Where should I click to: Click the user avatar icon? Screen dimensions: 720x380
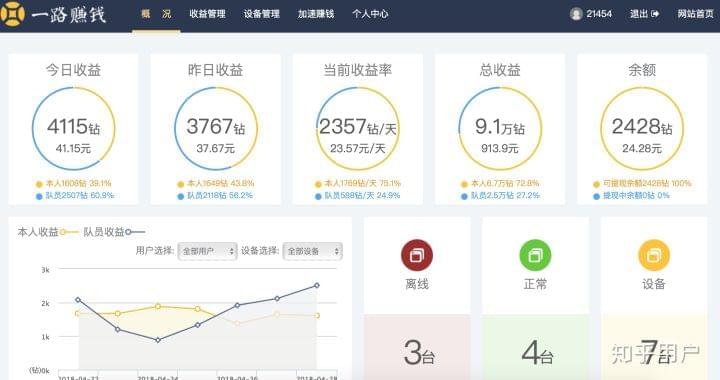[x=576, y=14]
